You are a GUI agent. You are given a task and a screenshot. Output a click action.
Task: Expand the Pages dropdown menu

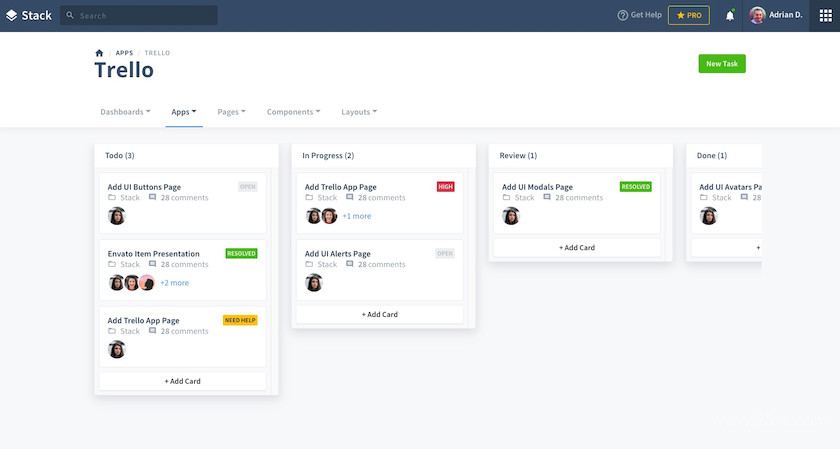tap(231, 112)
